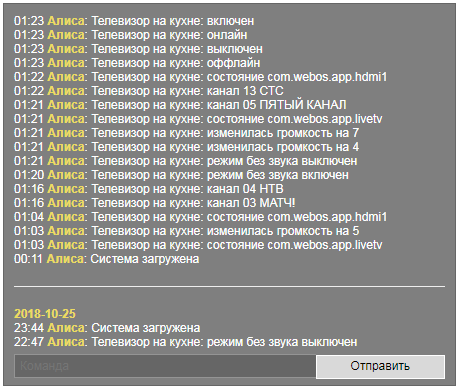Click the Алиса name on the 01:04 line

(x=66, y=217)
